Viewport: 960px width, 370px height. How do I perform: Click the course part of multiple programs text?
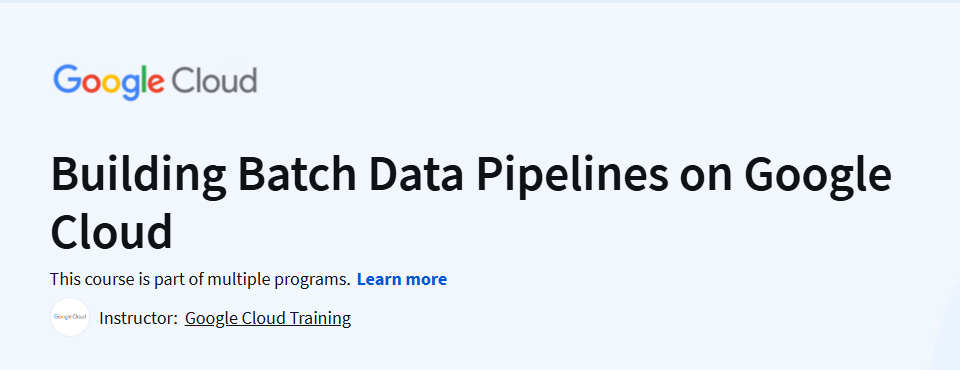click(200, 279)
